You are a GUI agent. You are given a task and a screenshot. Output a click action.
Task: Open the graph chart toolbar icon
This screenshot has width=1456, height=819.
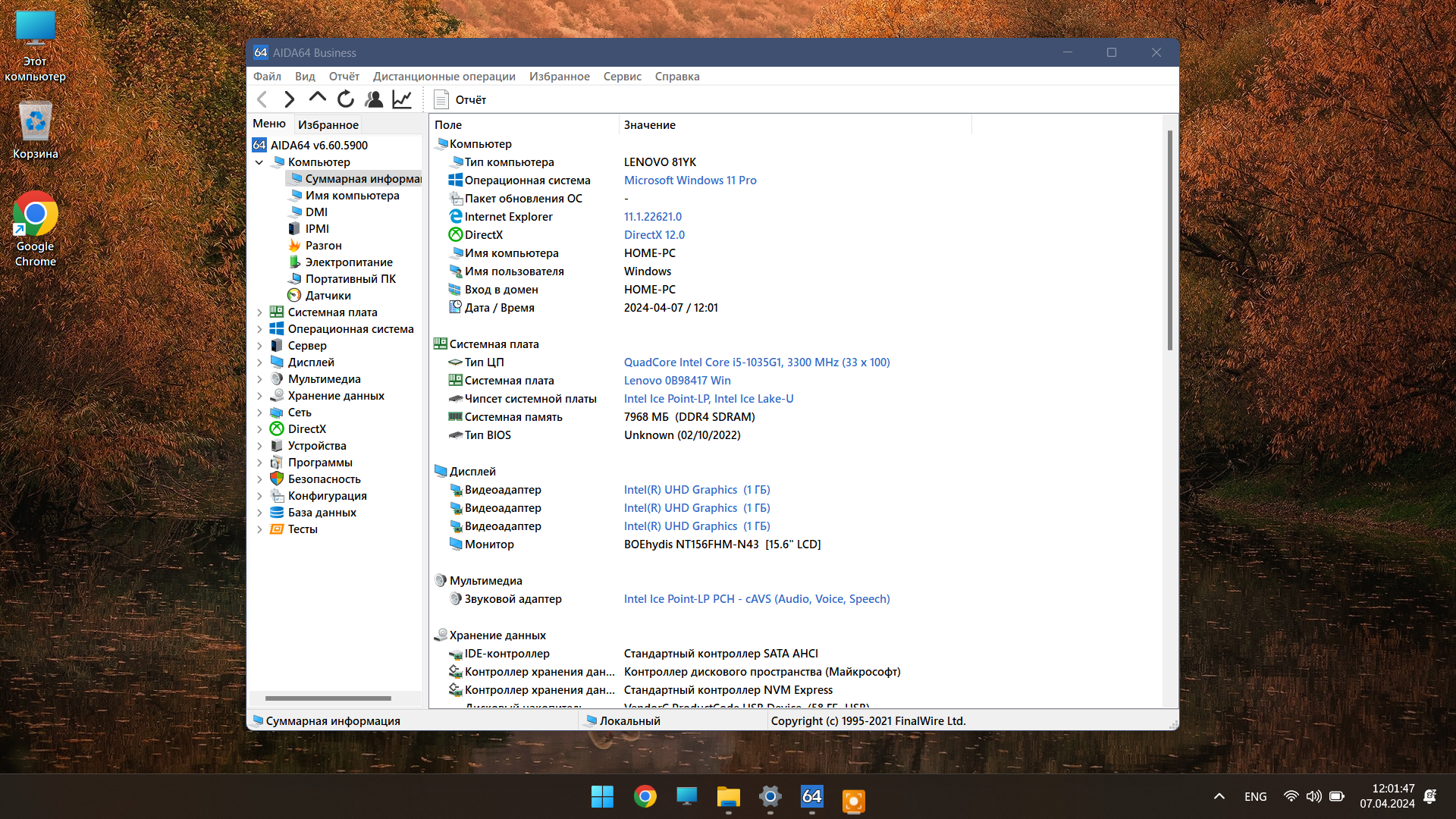402,99
